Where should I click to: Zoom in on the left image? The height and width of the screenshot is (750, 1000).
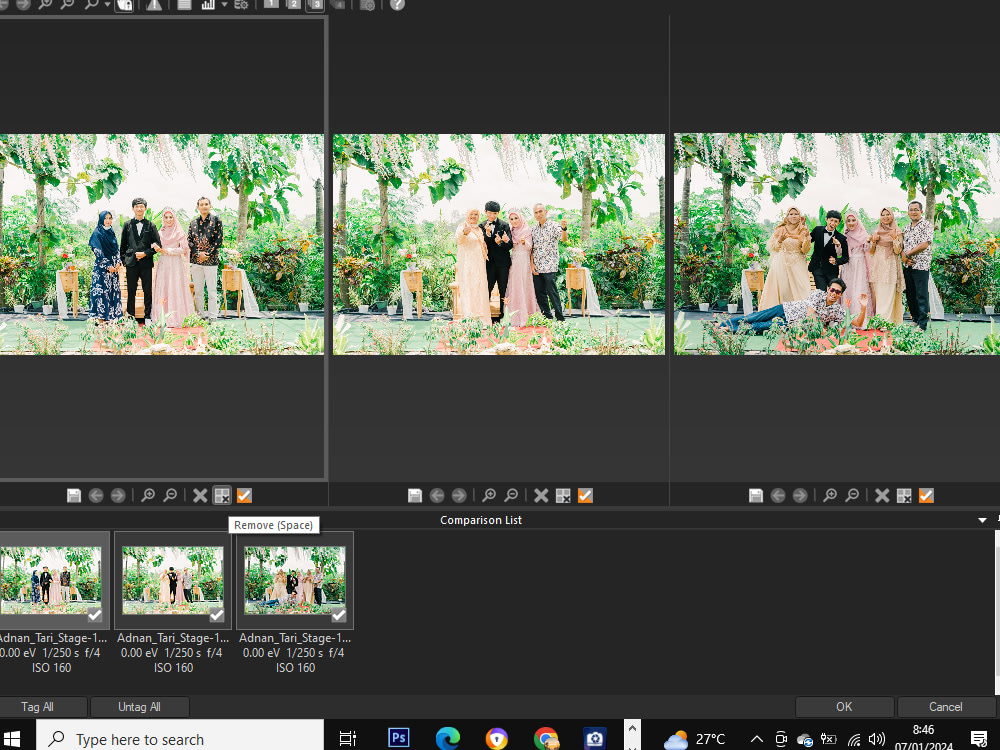click(147, 495)
